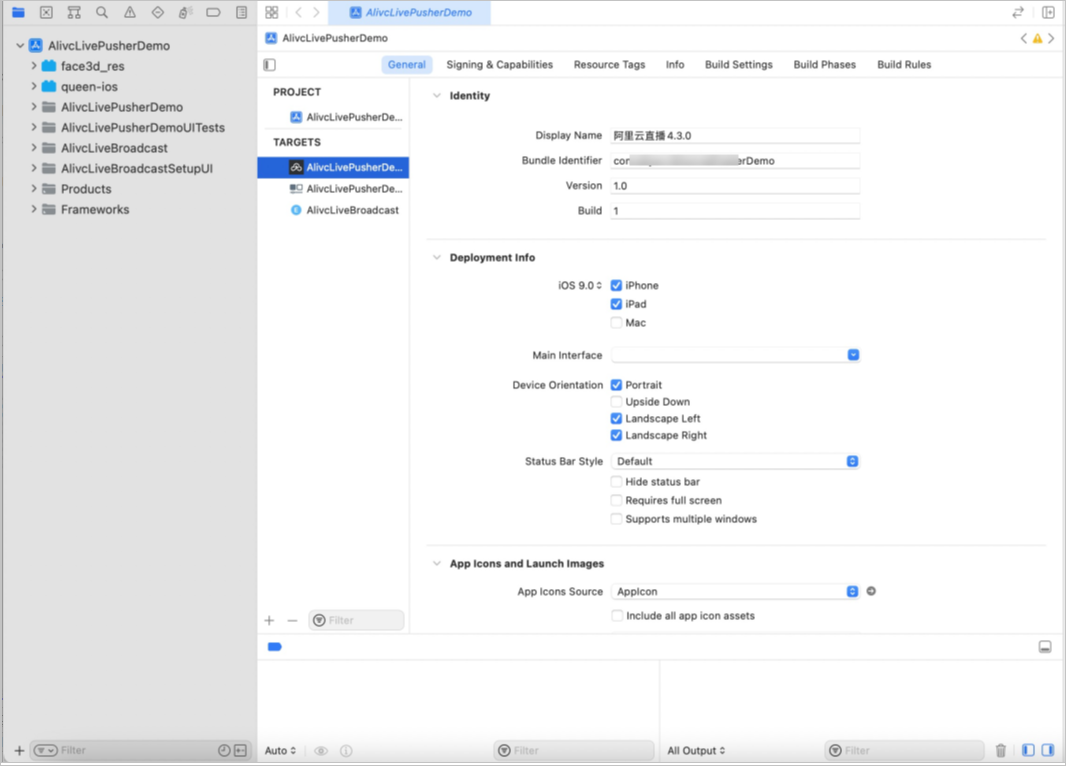1066x766 pixels.
Task: Open the Issue navigator warning icon
Action: pos(130,12)
